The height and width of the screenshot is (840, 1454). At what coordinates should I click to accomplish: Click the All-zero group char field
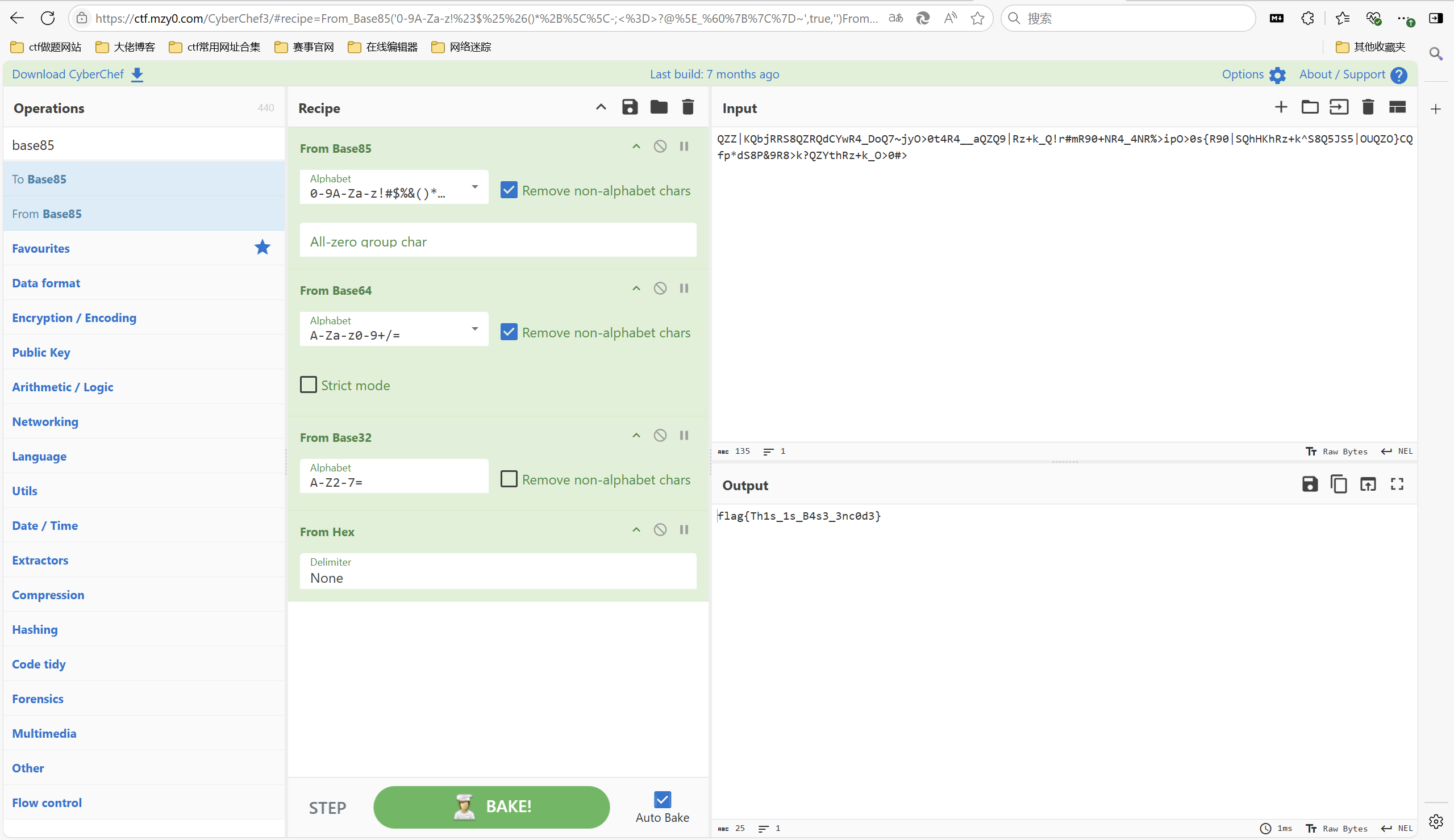click(x=497, y=240)
